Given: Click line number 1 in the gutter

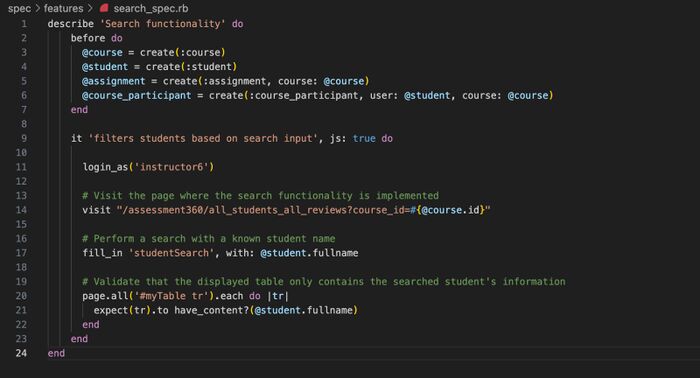Looking at the screenshot, I should (x=24, y=24).
